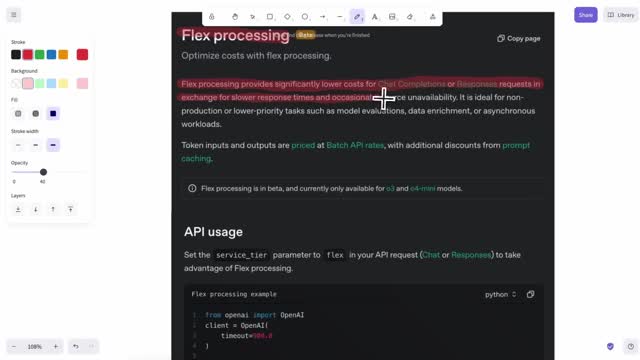The height and width of the screenshot is (360, 640).
Task: Undo the last action
Action: click(x=76, y=347)
